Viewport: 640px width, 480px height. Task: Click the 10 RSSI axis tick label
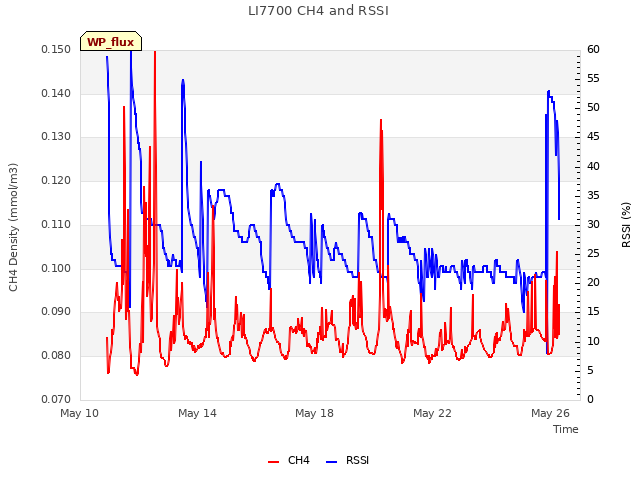pyautogui.click(x=593, y=341)
